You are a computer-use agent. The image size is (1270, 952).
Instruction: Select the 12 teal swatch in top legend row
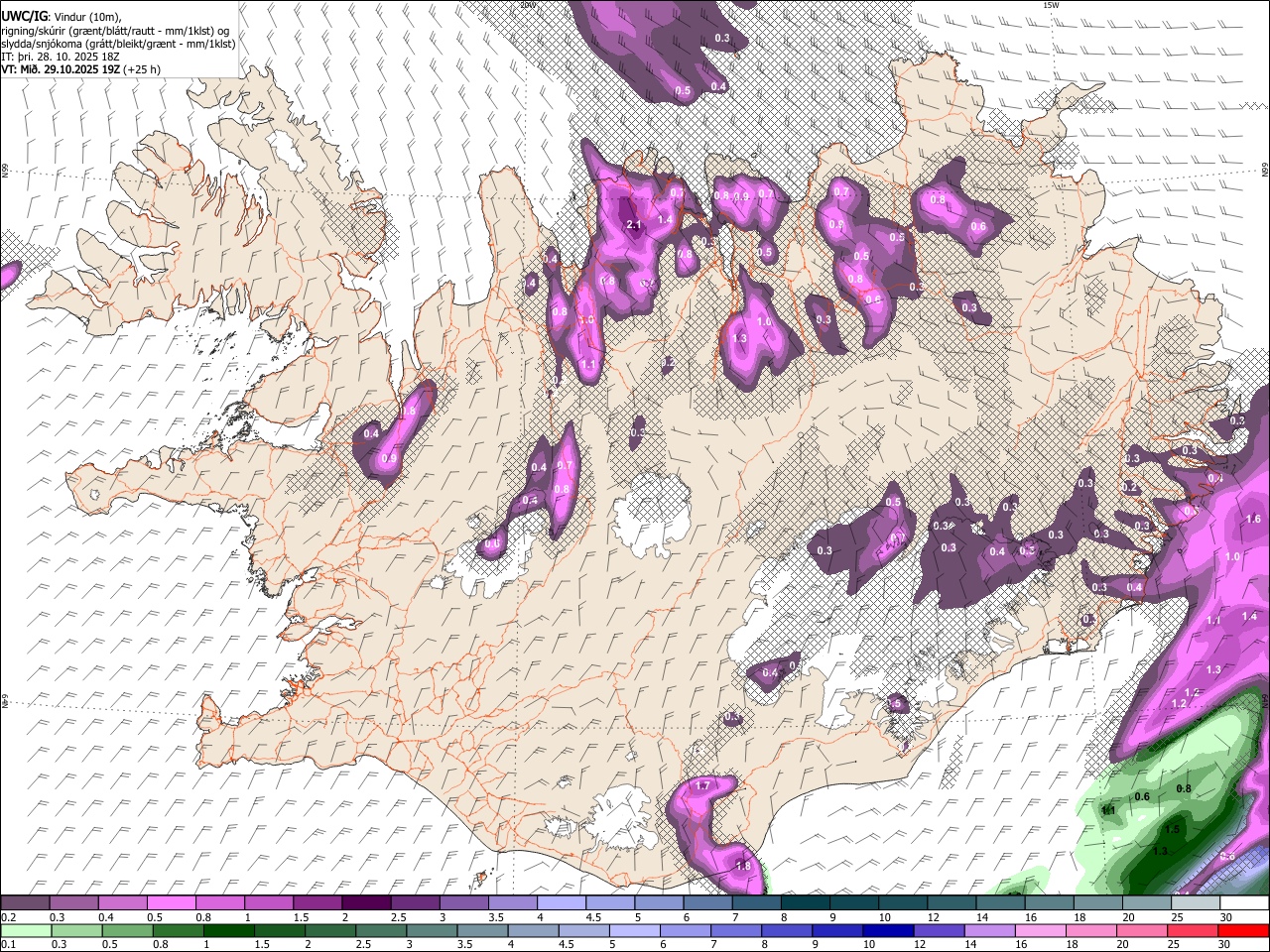952,903
